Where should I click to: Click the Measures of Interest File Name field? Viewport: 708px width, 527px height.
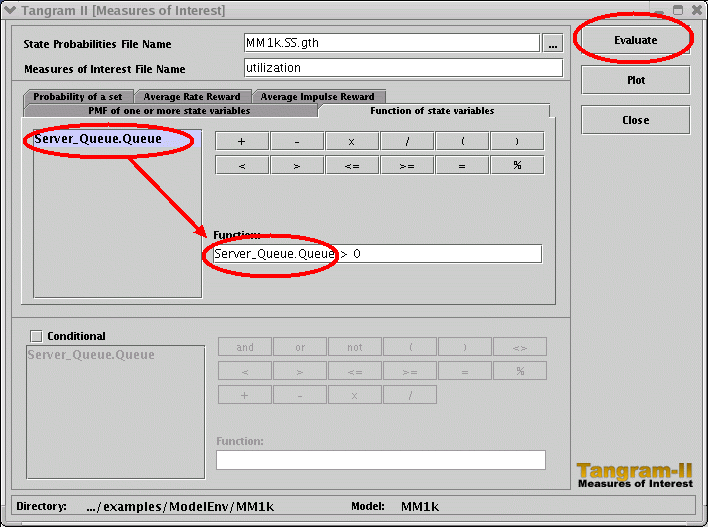[x=403, y=68]
